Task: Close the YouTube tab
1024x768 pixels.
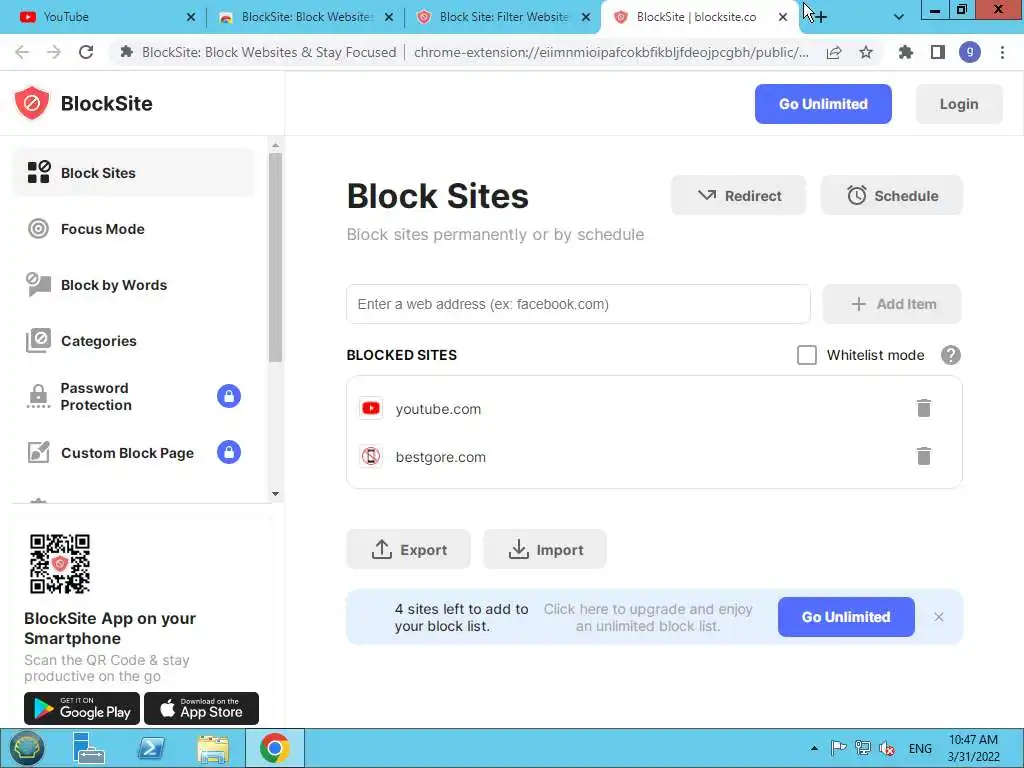Action: click(x=191, y=17)
